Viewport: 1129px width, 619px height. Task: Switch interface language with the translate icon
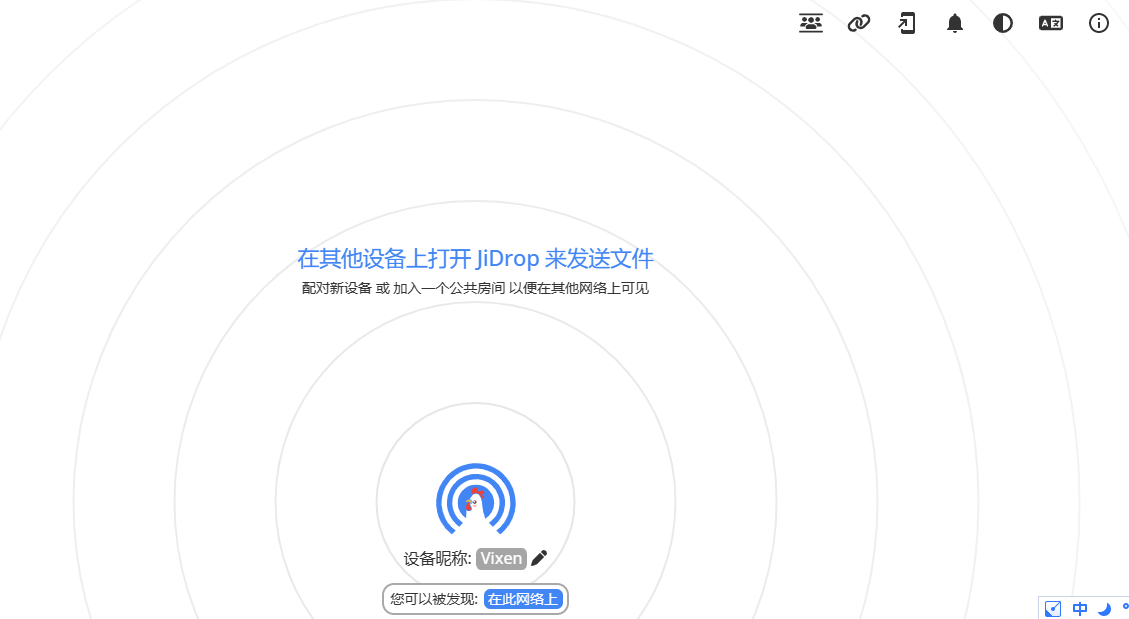(x=1050, y=23)
